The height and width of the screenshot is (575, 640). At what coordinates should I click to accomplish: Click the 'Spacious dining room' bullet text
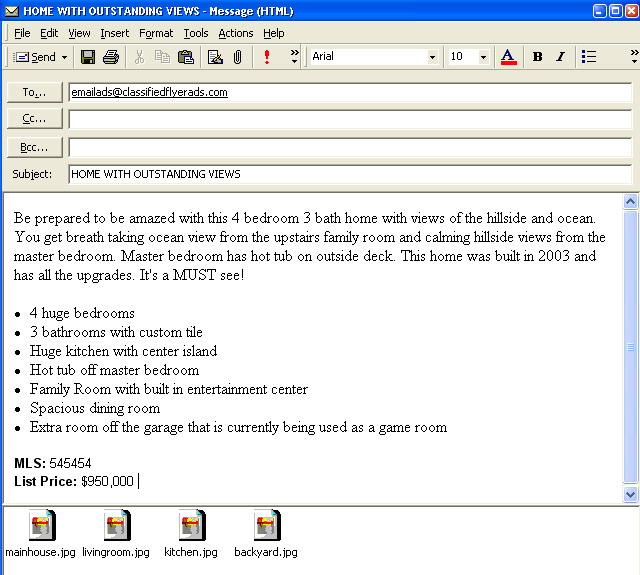click(95, 408)
